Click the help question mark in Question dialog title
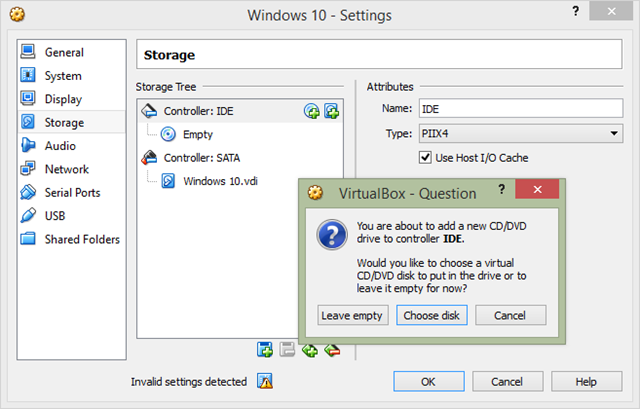Viewport: 640px width, 409px height. (x=502, y=189)
